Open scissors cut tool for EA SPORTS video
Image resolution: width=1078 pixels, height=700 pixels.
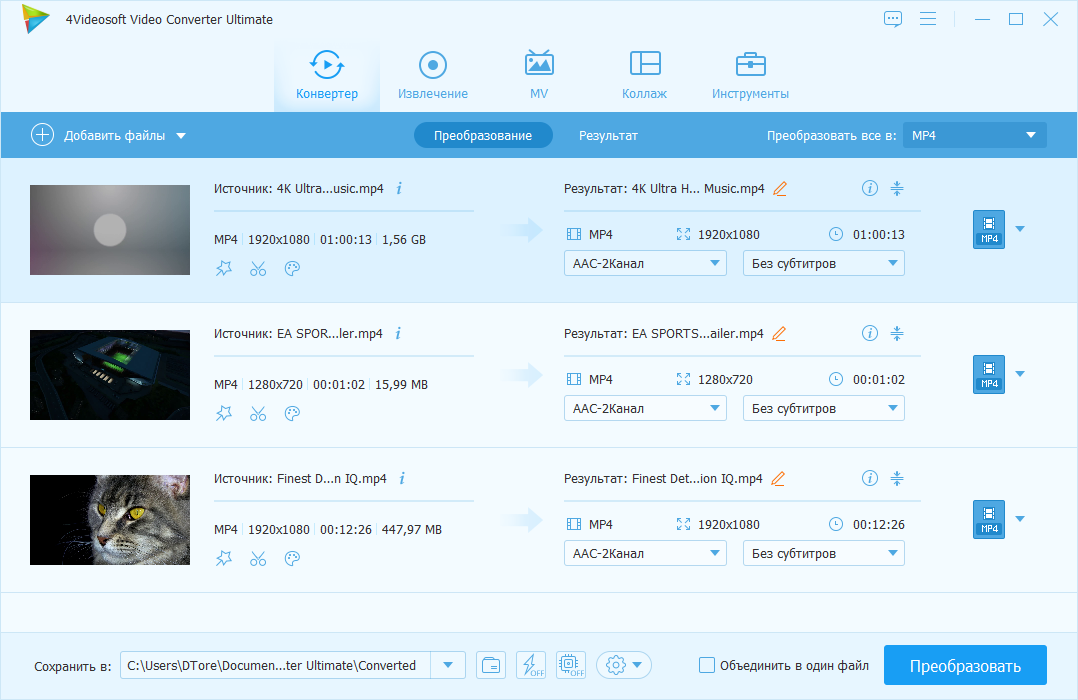coord(258,414)
